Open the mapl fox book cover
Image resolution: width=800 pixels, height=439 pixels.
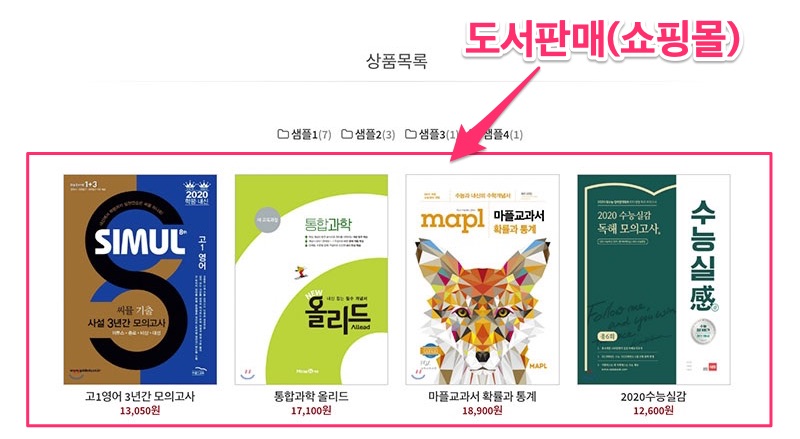point(482,279)
